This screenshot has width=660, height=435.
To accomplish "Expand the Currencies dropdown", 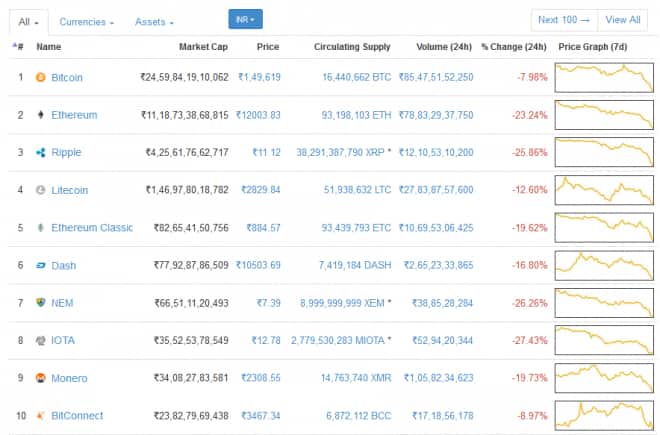I will click(86, 21).
